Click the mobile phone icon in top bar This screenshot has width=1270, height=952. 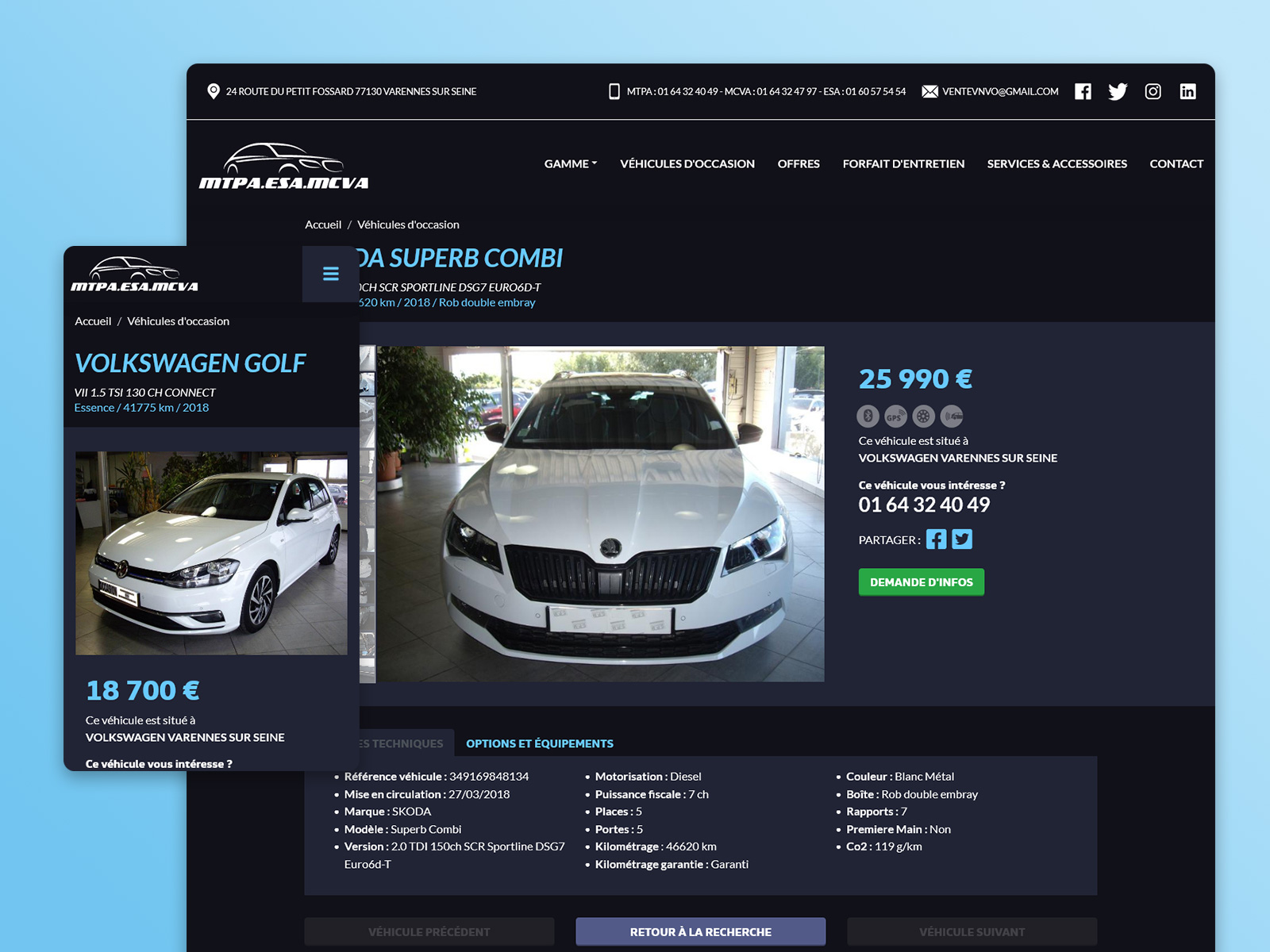point(614,91)
